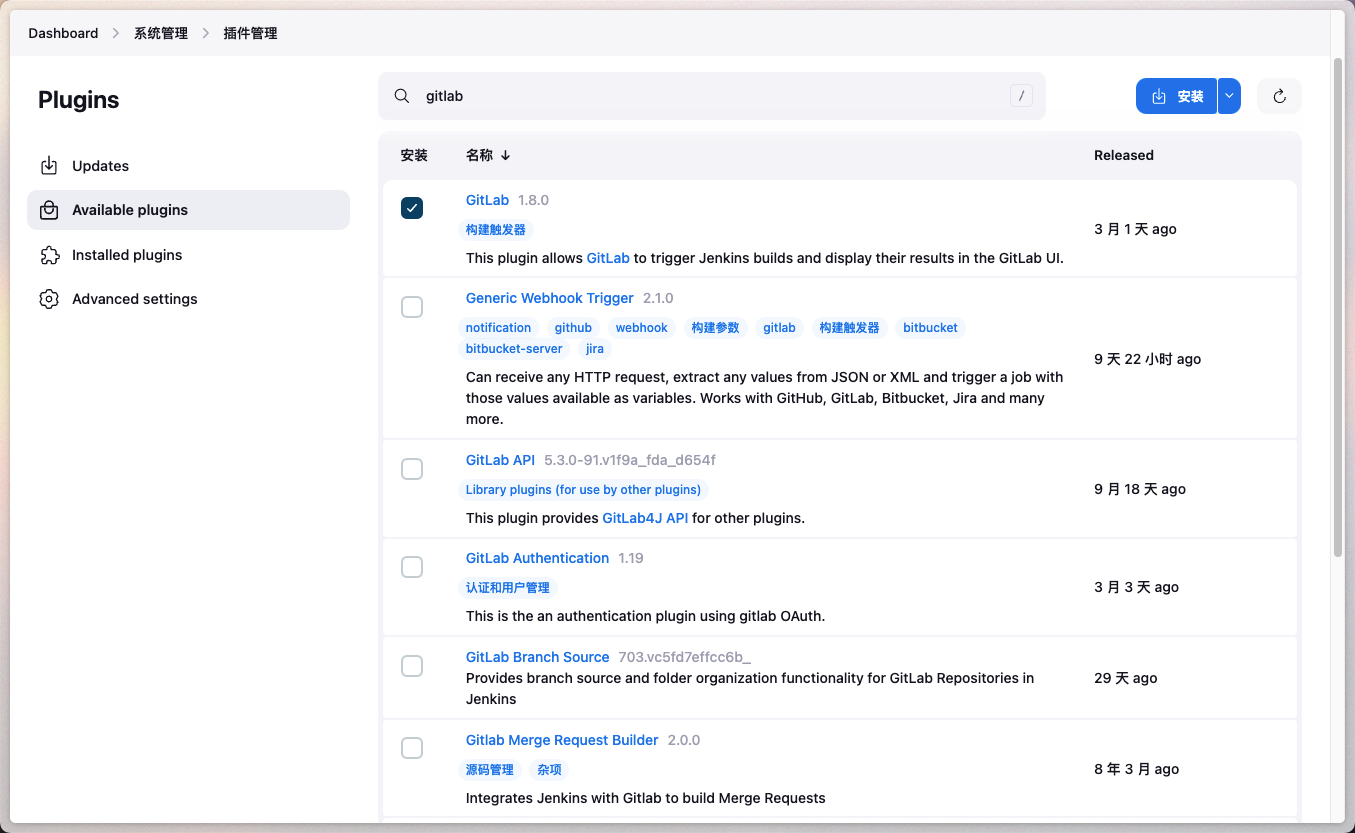The width and height of the screenshot is (1355, 833).
Task: Click the '29 天 ago' release date
Action: point(1126,678)
